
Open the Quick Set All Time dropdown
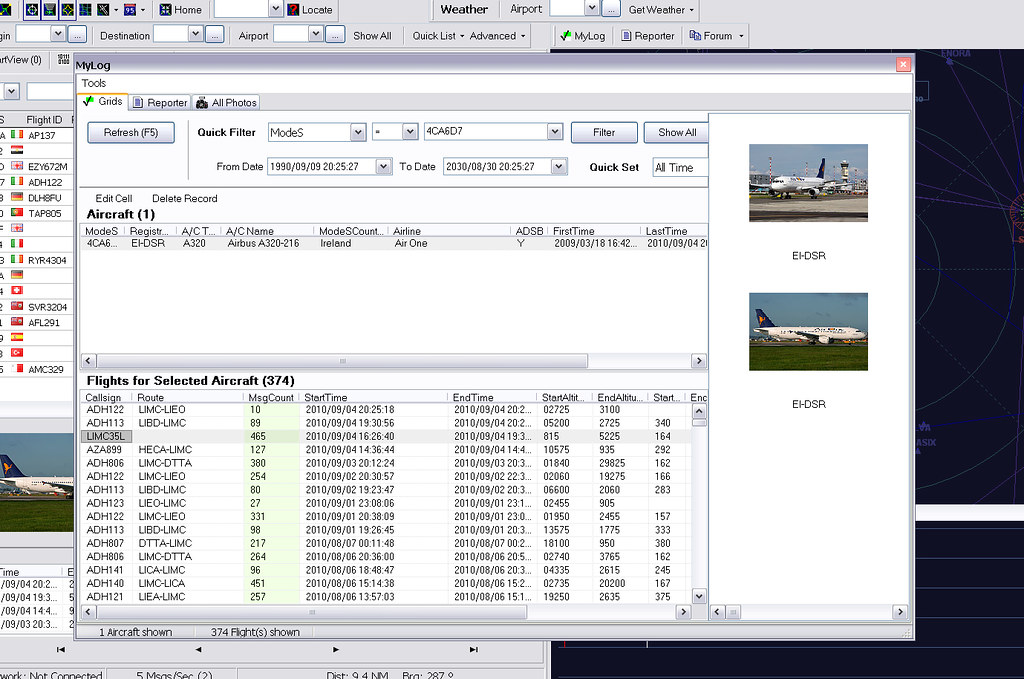pyautogui.click(x=680, y=168)
